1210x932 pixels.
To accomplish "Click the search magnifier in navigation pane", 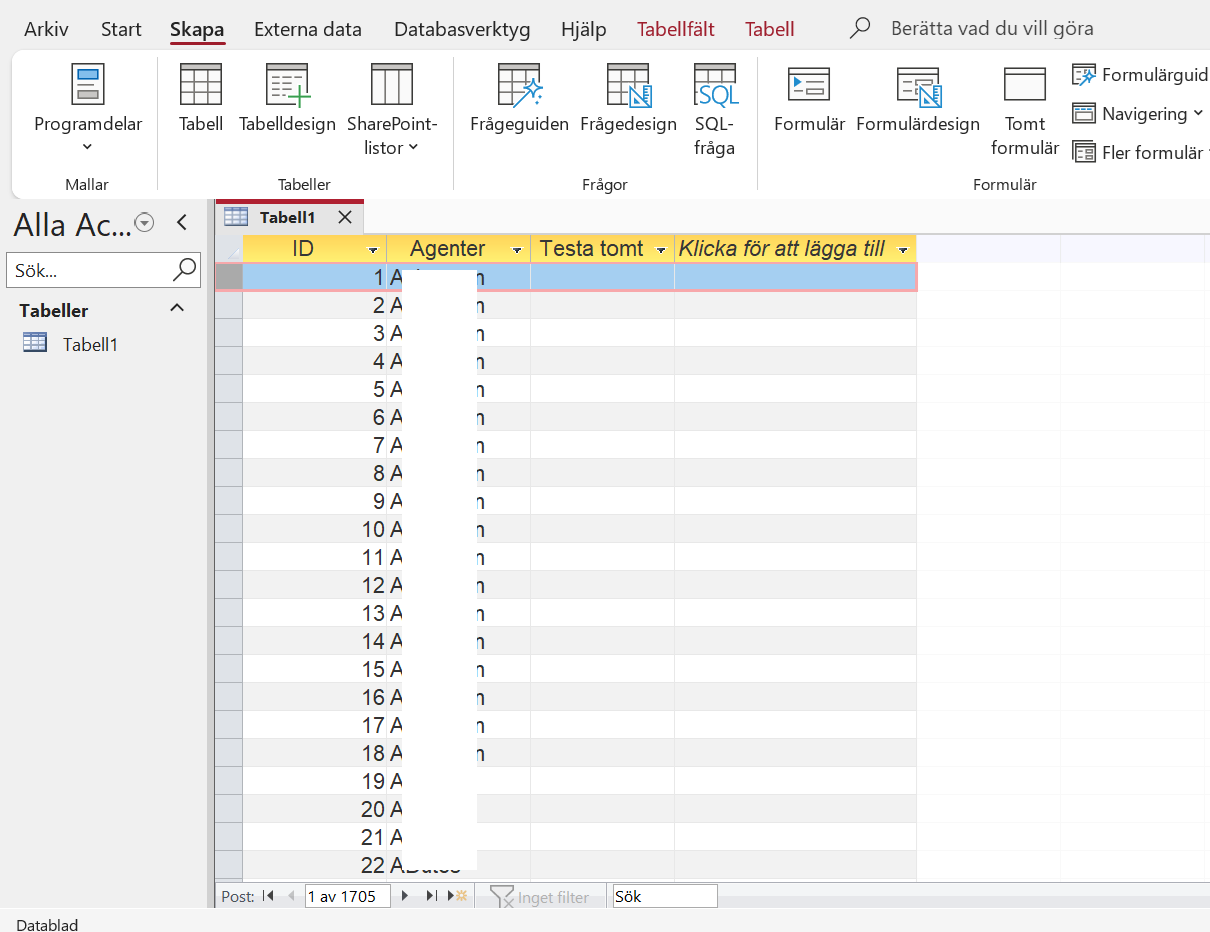I will (x=185, y=269).
